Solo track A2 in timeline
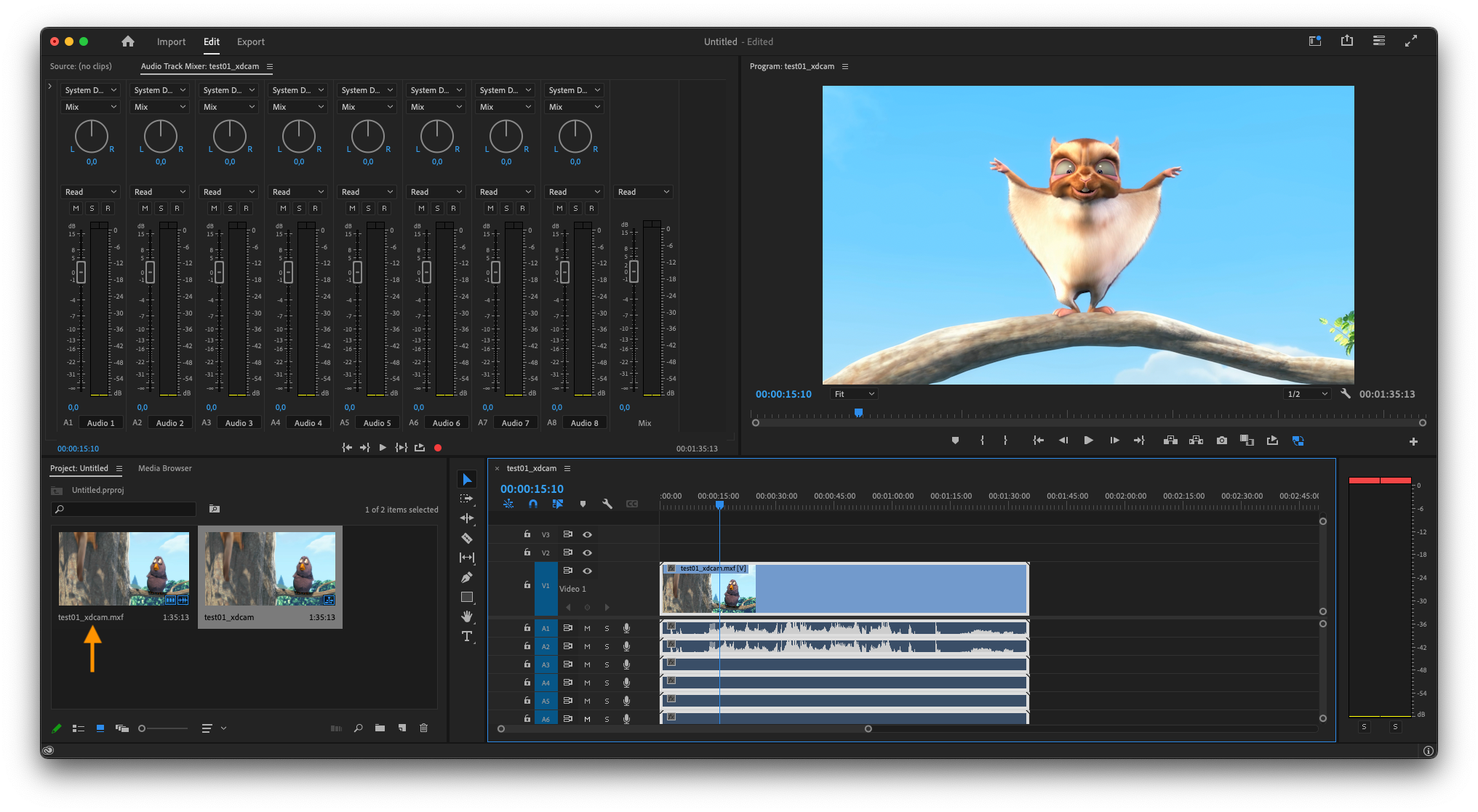1478x812 pixels. [x=607, y=646]
